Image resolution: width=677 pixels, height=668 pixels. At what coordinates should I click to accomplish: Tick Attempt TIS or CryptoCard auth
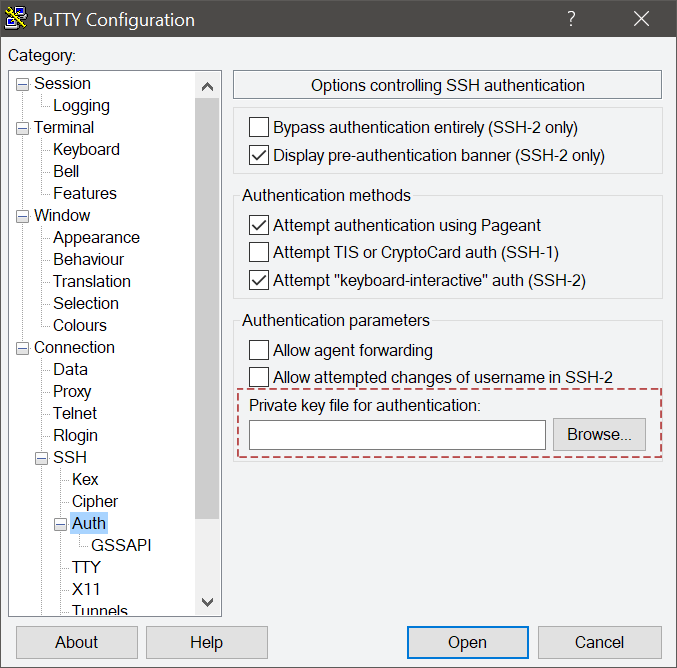click(259, 252)
